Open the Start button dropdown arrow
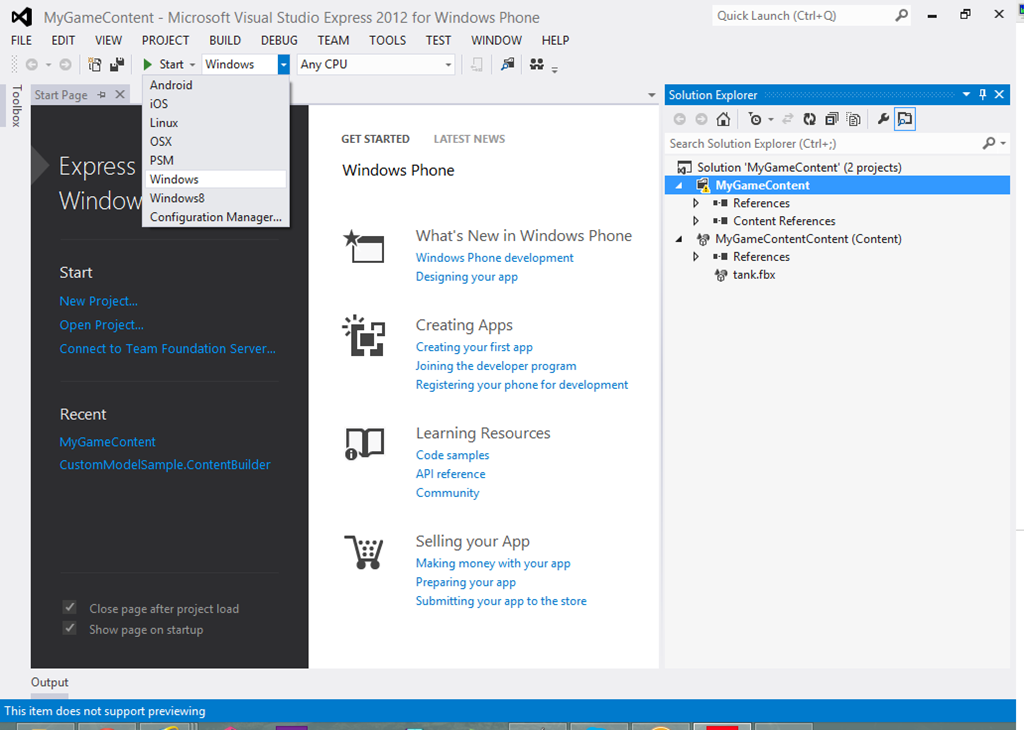Viewport: 1024px width, 730px height. pos(193,65)
